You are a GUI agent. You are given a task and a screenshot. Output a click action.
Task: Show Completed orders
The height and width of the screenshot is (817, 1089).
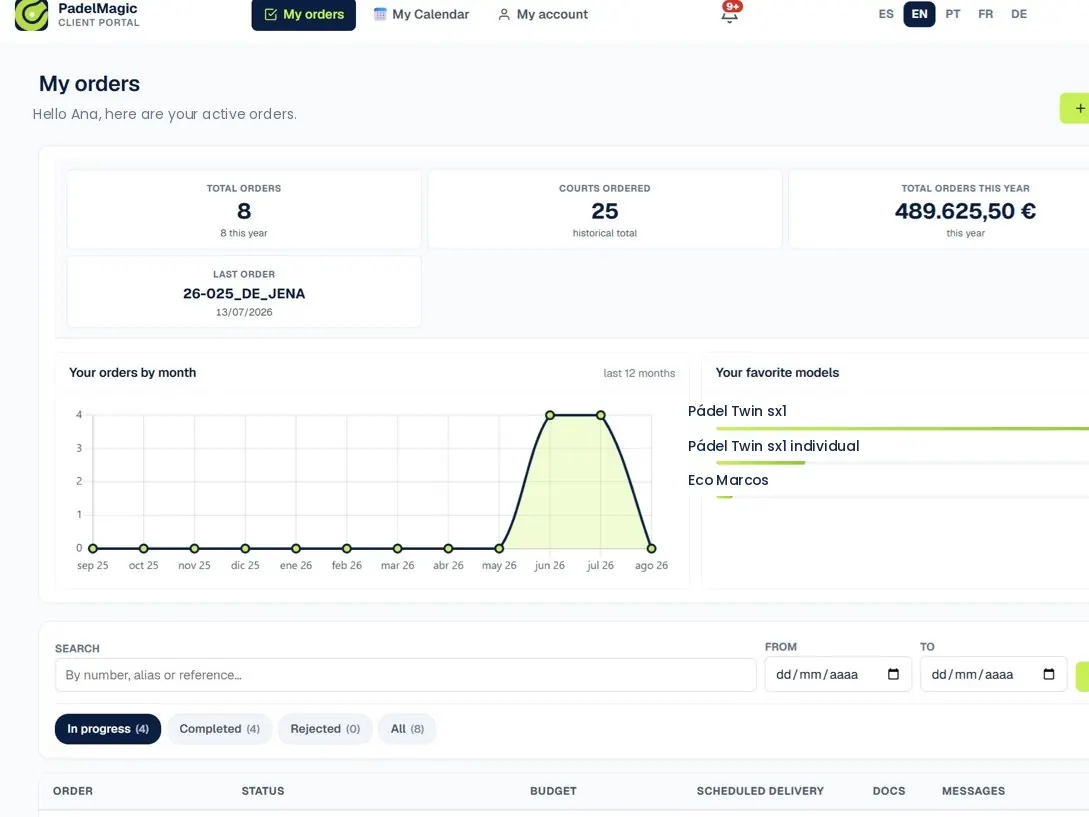tap(219, 729)
